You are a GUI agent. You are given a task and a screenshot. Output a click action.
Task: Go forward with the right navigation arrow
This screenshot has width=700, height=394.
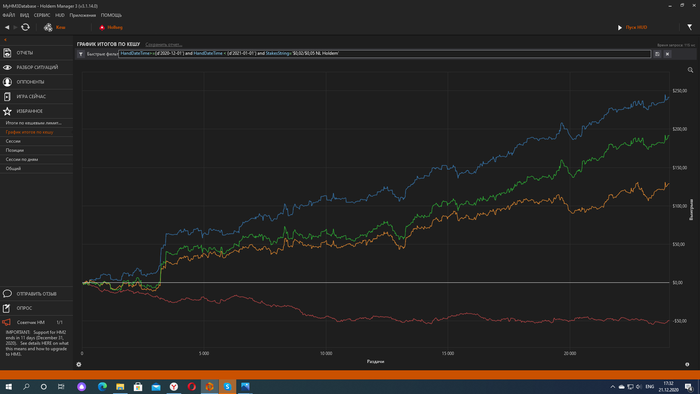click(x=15, y=27)
